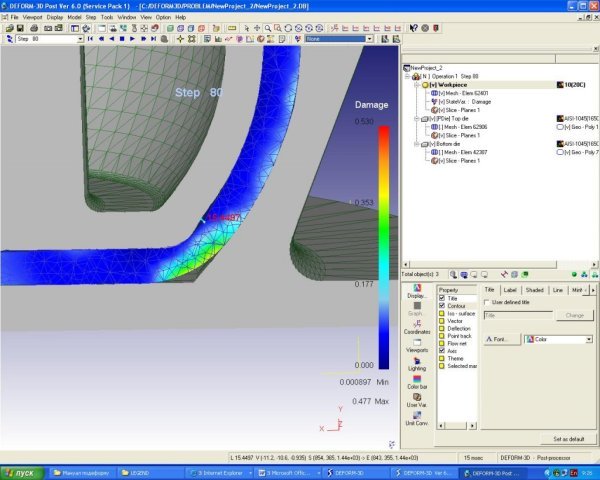Check User defined title checkbox

(487, 302)
